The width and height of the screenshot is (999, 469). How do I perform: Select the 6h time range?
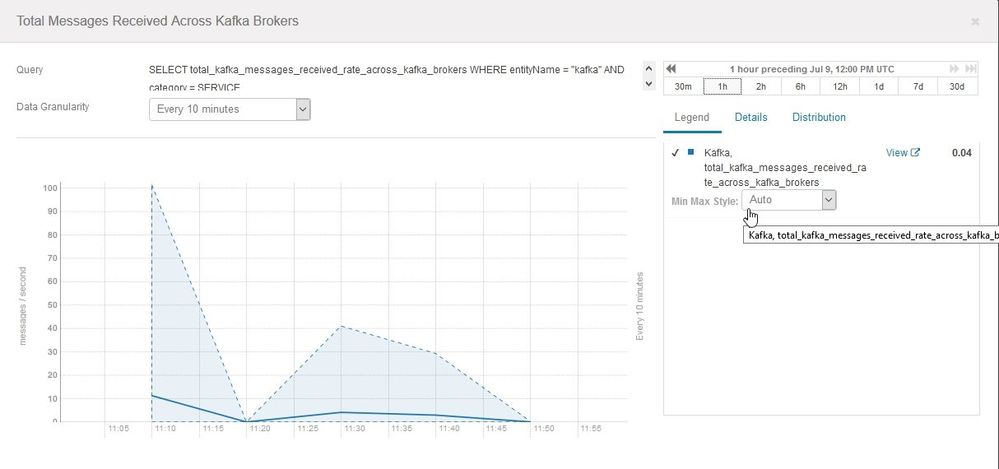click(x=800, y=87)
